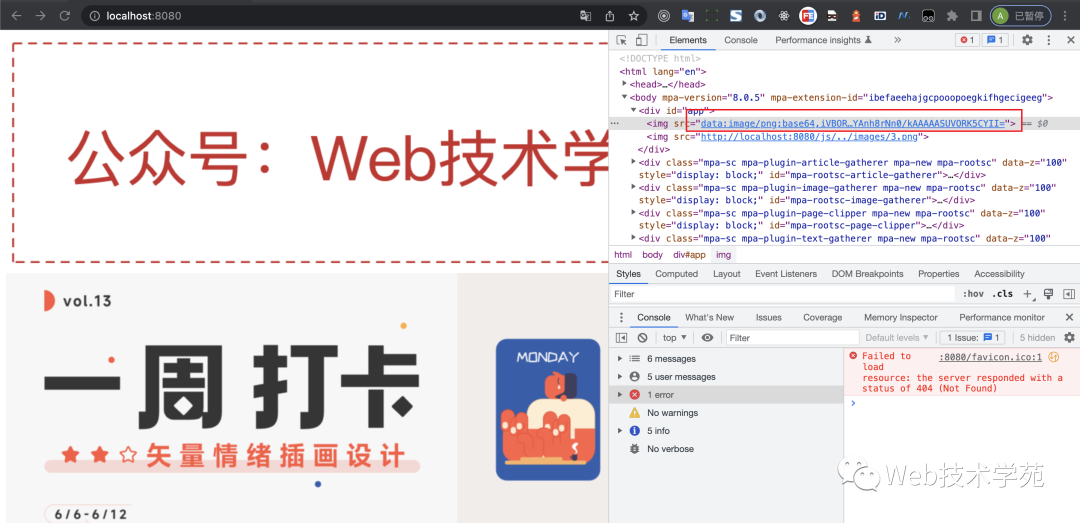Image resolution: width=1080 pixels, height=523 pixels.
Task: Open the Google Translate extension
Action: pyautogui.click(x=687, y=16)
